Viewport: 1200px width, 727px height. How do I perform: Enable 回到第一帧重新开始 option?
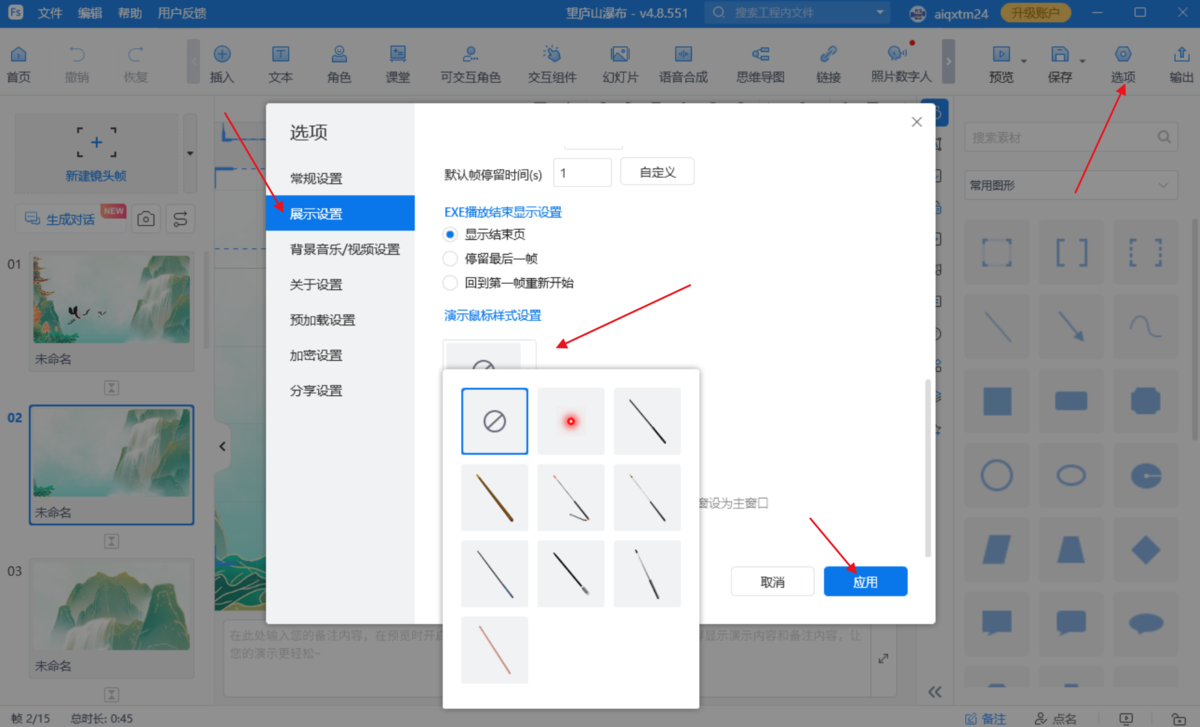tap(451, 282)
